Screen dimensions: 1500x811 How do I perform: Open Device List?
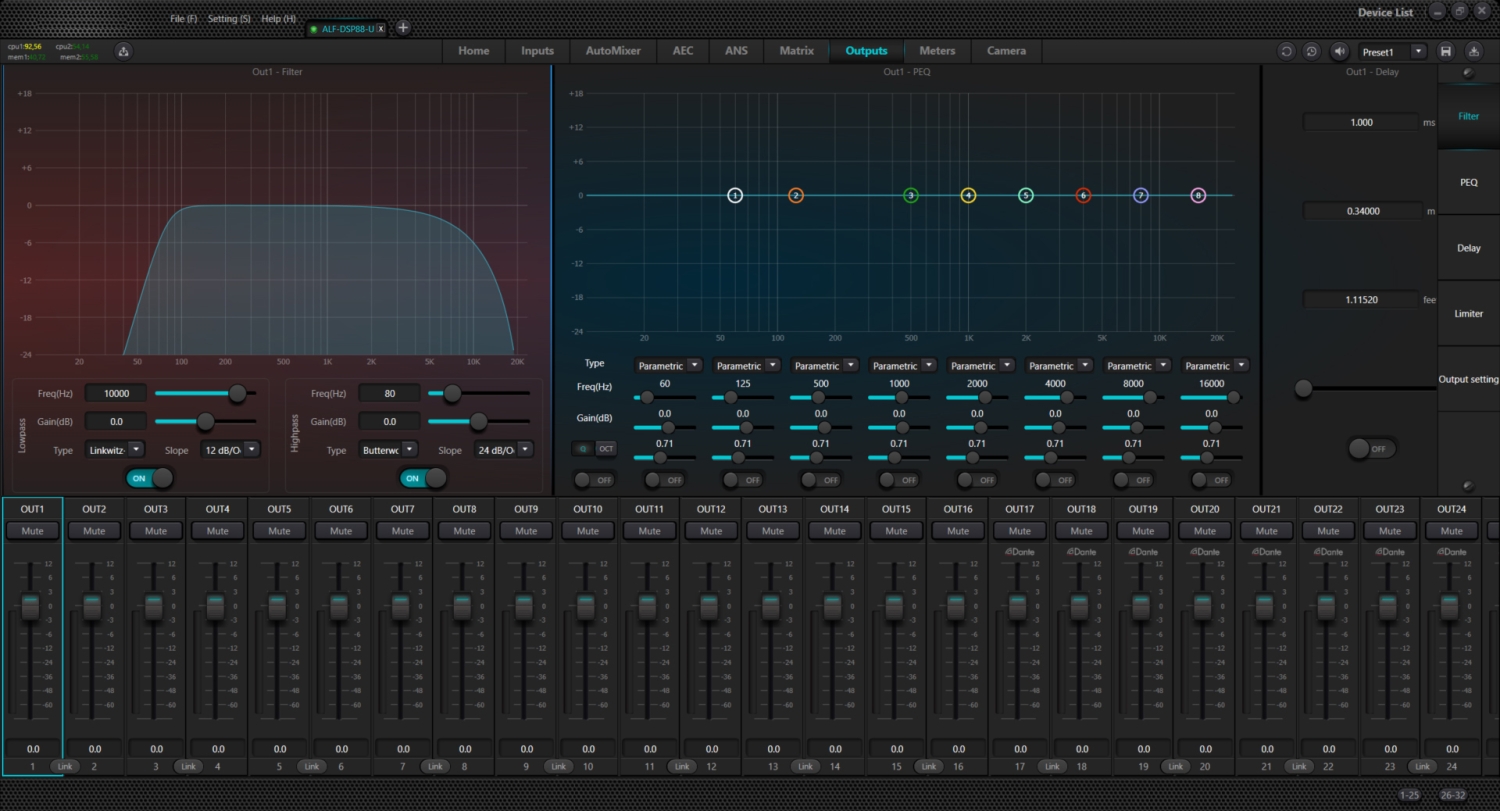point(1385,13)
